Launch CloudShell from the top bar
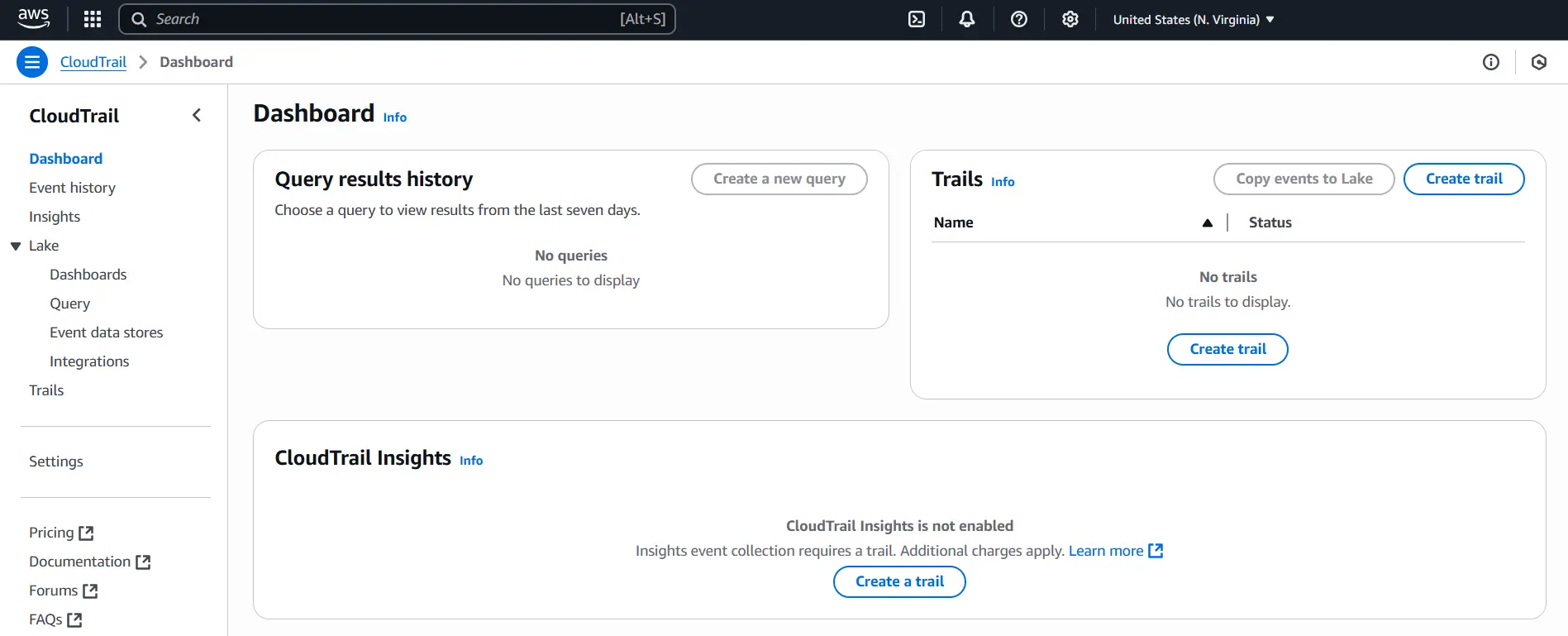1568x636 pixels. coord(917,19)
